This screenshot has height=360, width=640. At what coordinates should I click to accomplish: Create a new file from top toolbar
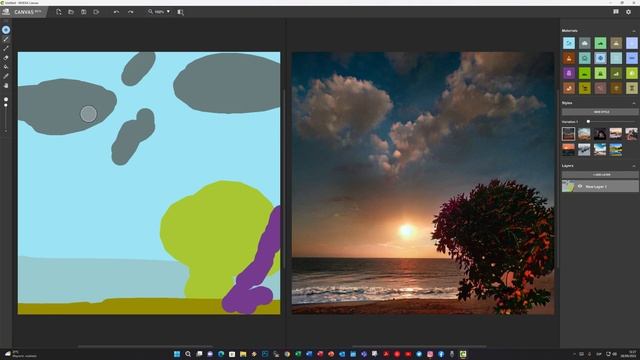(59, 12)
